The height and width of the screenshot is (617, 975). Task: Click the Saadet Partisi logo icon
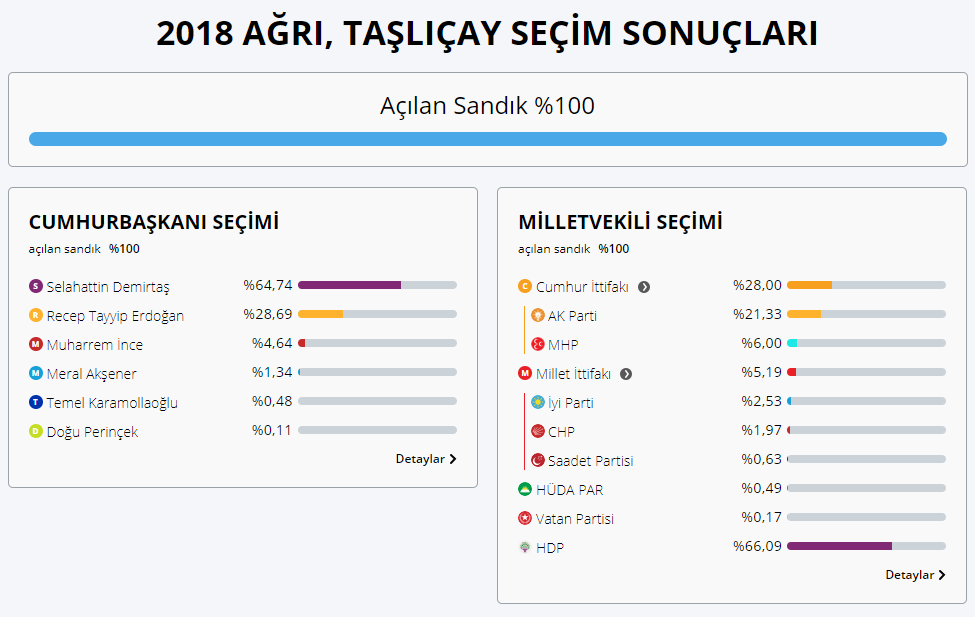click(538, 461)
